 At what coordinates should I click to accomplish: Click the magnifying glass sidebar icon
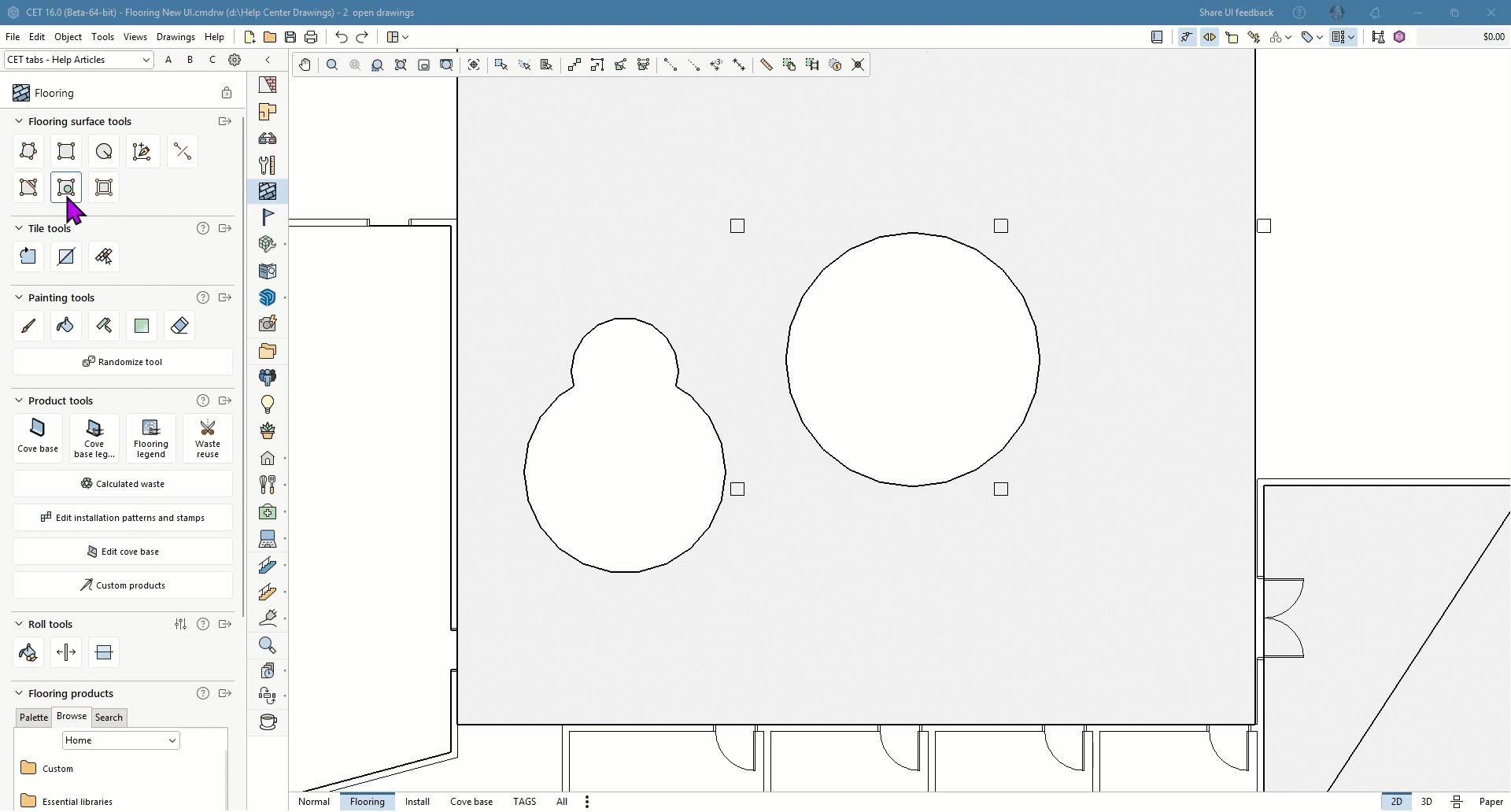click(268, 646)
